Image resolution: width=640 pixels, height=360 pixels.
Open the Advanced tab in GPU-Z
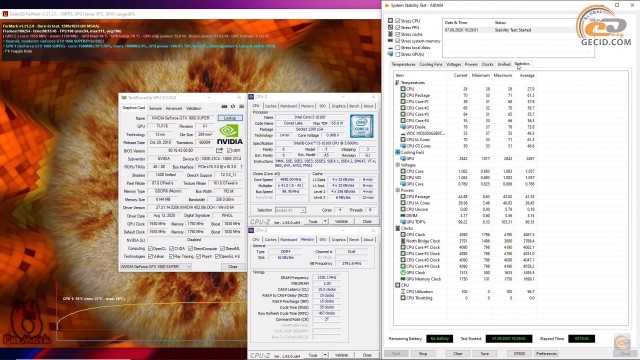point(174,108)
